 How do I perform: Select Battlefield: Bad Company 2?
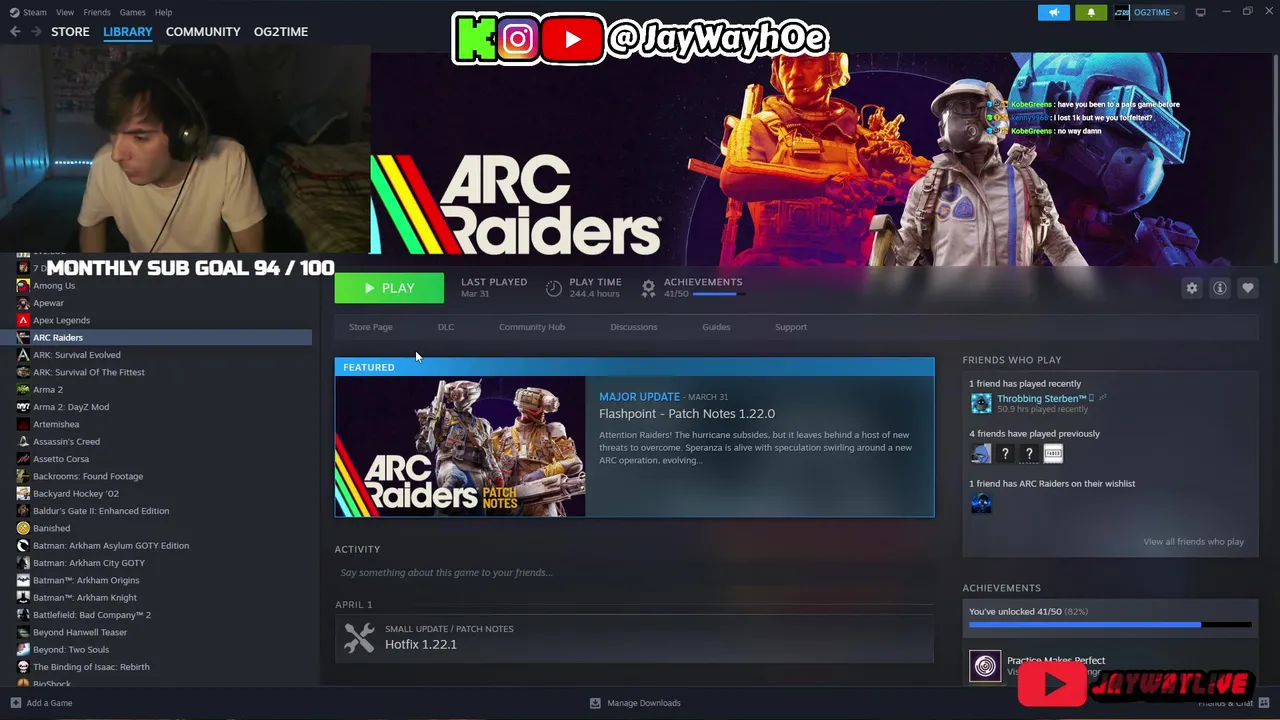click(92, 615)
